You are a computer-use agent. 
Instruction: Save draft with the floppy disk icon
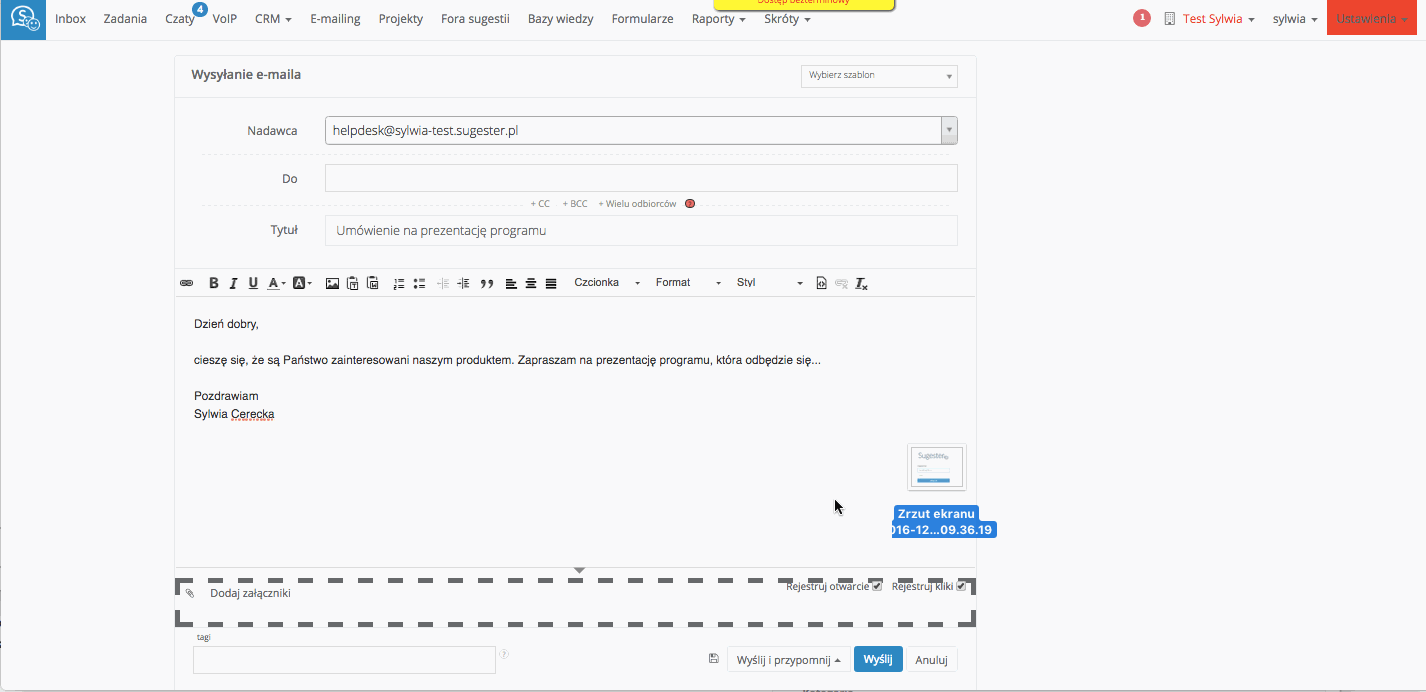click(x=713, y=658)
